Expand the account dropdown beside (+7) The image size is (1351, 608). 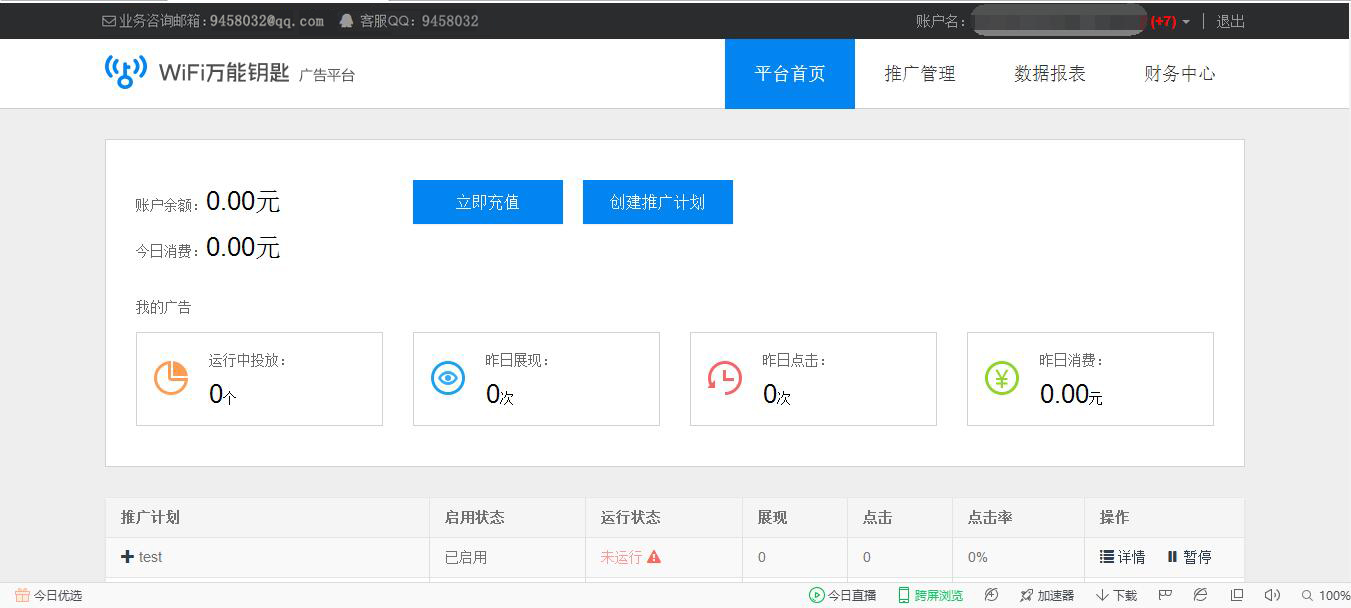pyautogui.click(x=1188, y=19)
